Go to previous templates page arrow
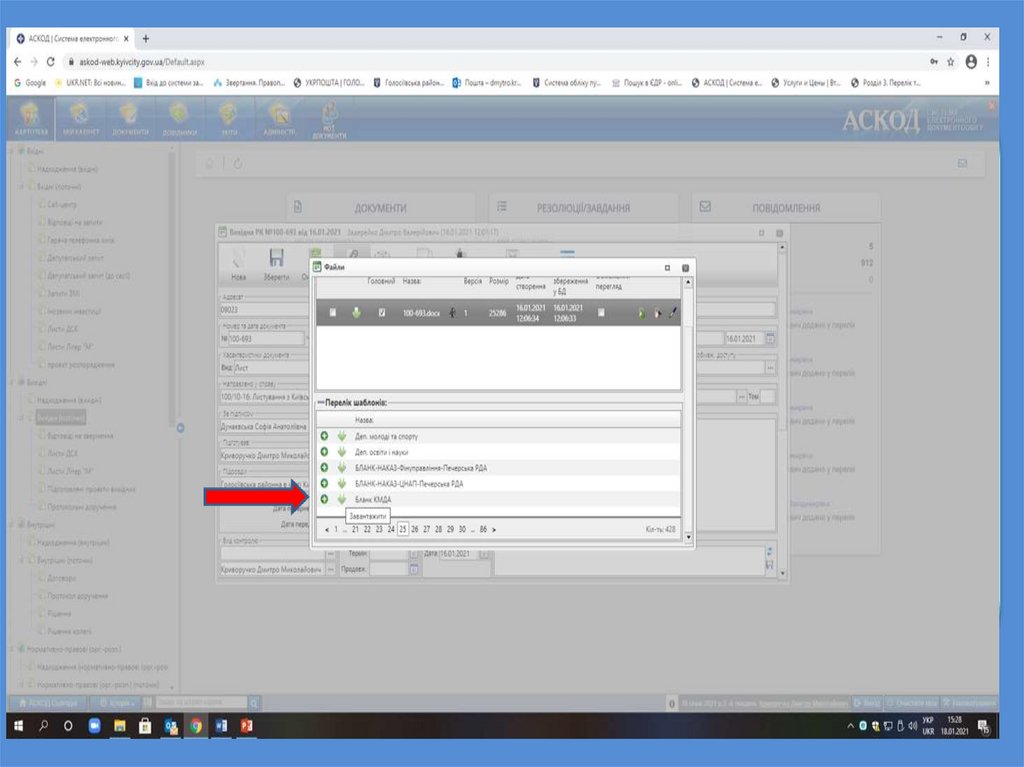Screen dimensions: 1024x767 click(327, 530)
